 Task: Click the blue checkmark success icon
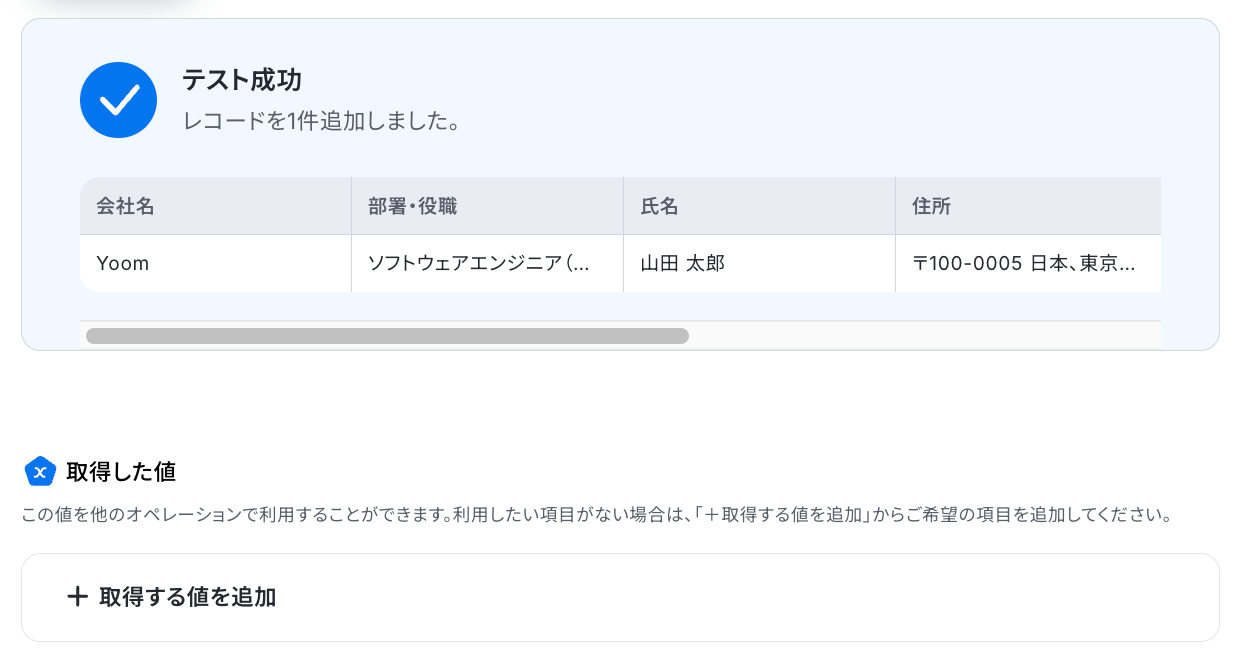[x=118, y=100]
